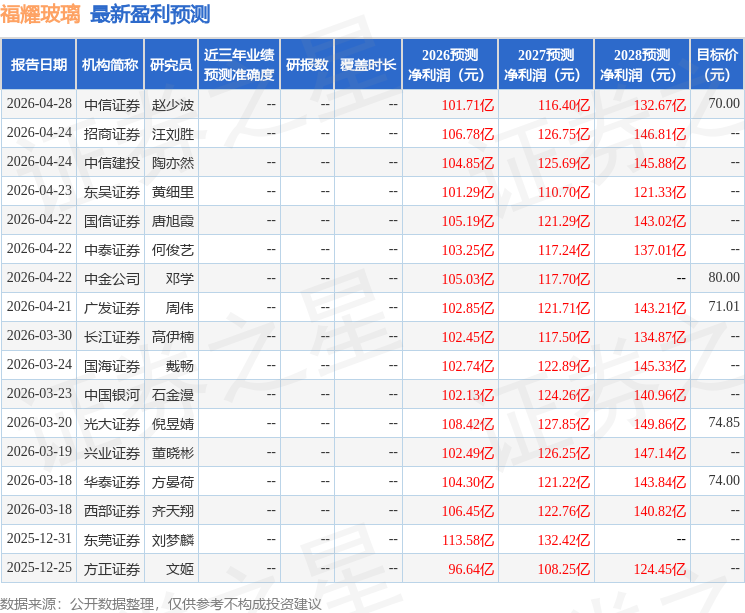Click analyst name 何俊艺
The width and height of the screenshot is (745, 613).
(173, 249)
